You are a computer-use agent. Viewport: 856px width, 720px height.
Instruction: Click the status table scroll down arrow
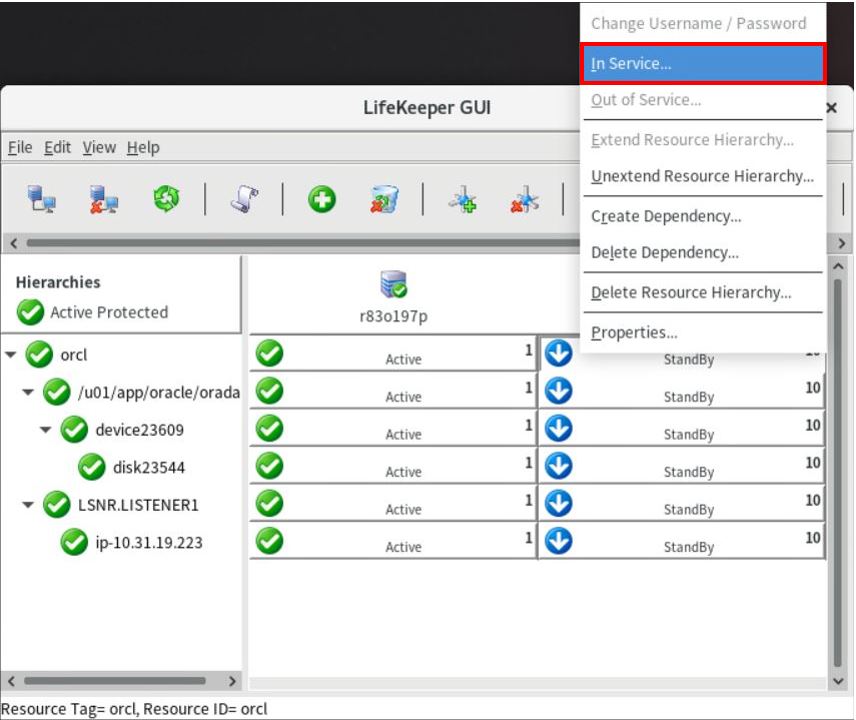coord(838,681)
